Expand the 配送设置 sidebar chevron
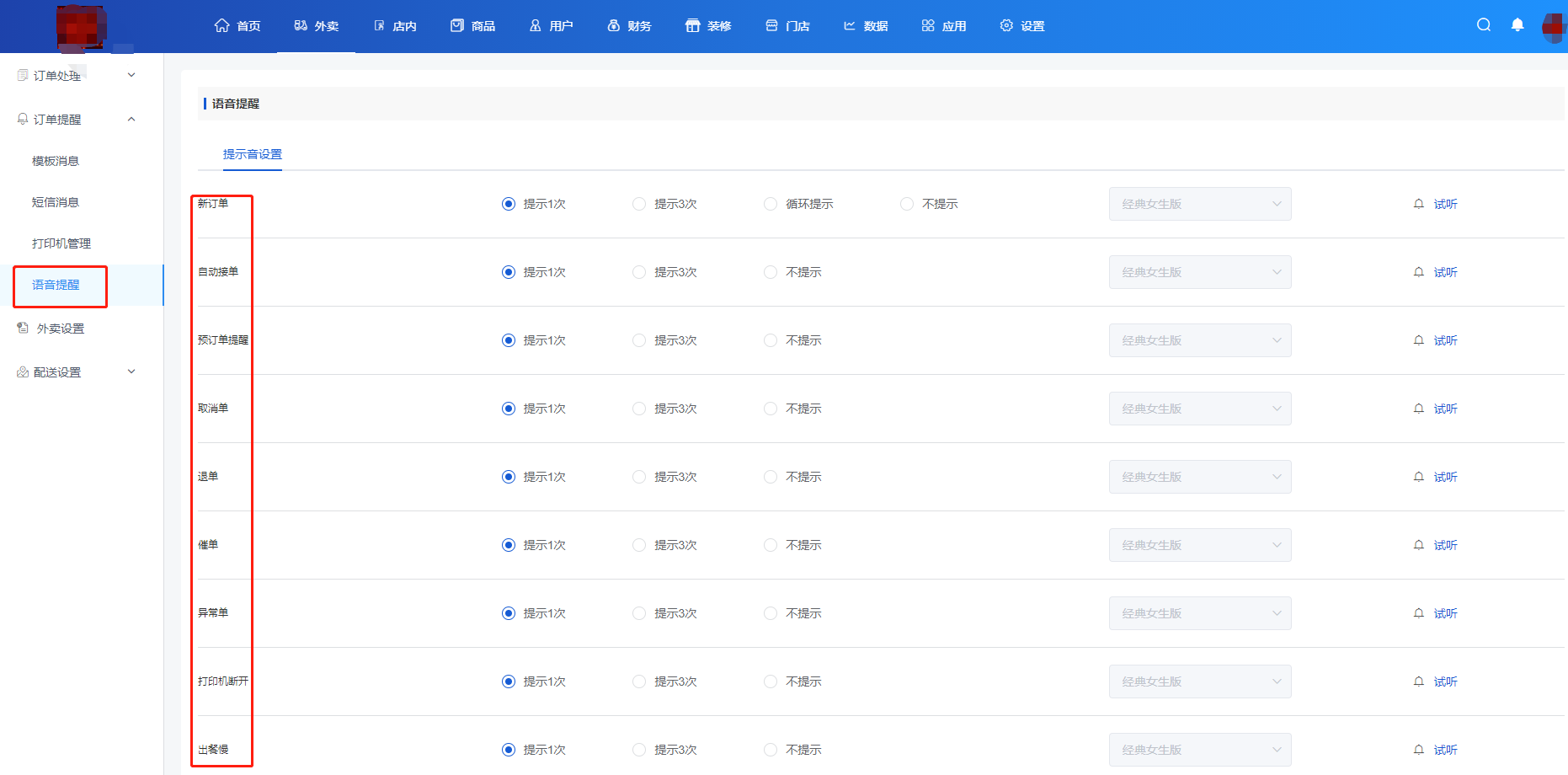 [x=131, y=371]
